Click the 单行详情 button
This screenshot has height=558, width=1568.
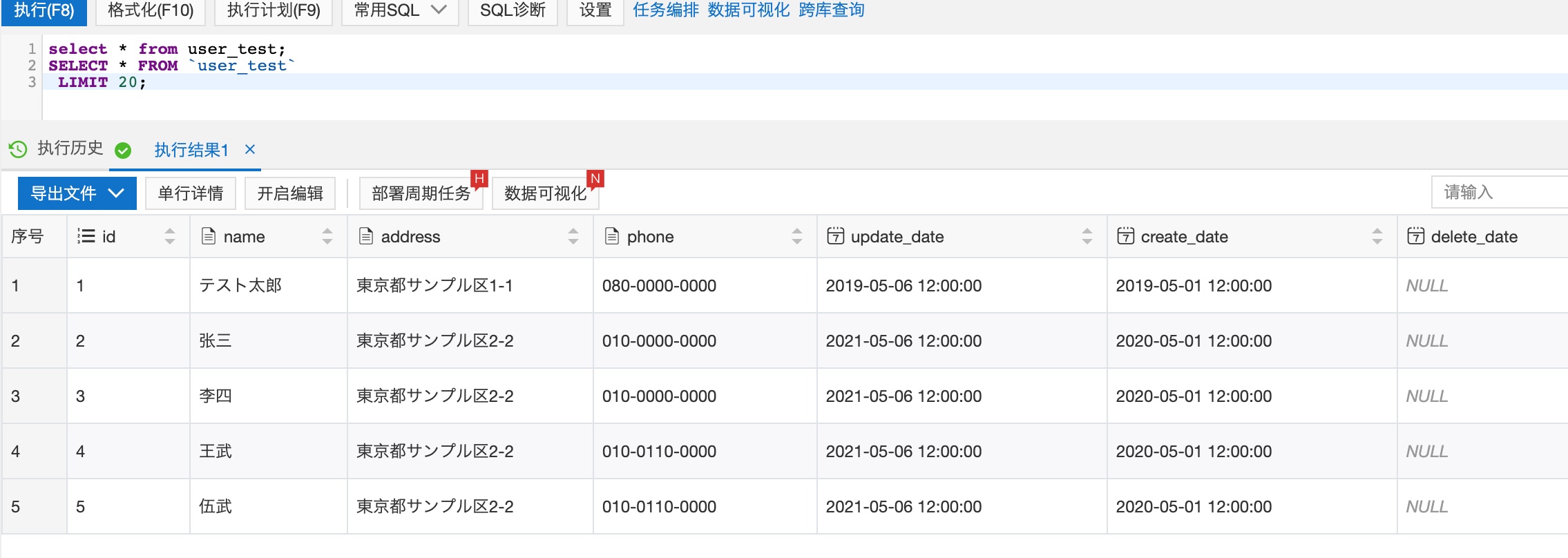pos(191,193)
